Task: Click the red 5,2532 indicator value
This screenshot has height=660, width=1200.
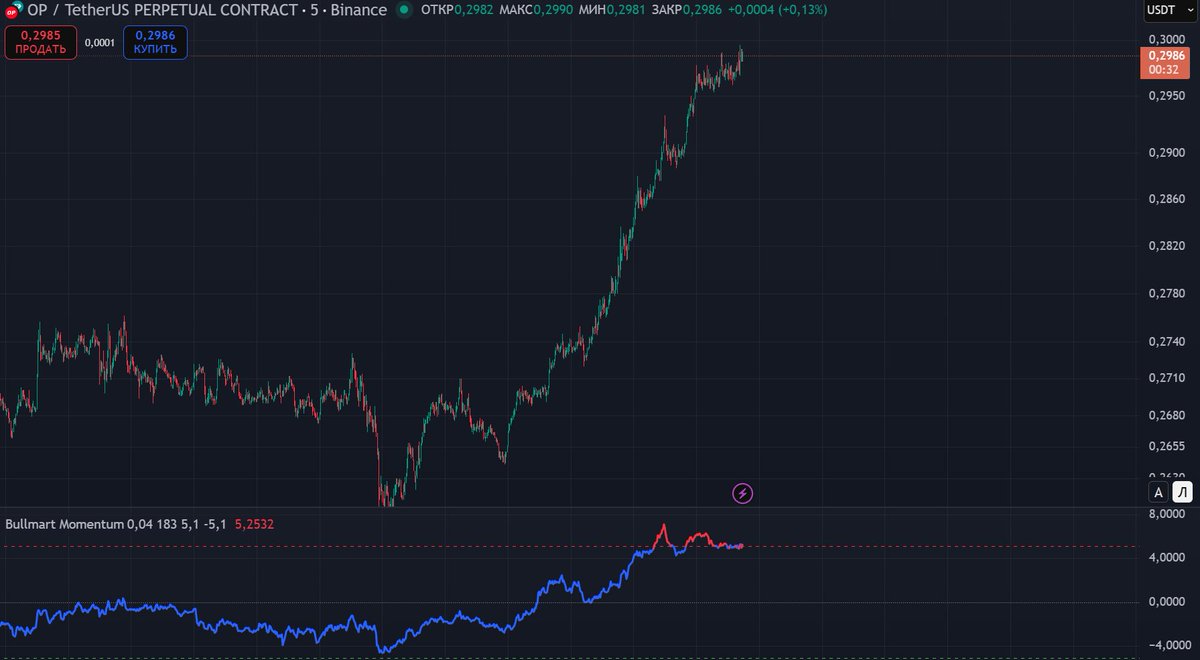Action: (254, 524)
